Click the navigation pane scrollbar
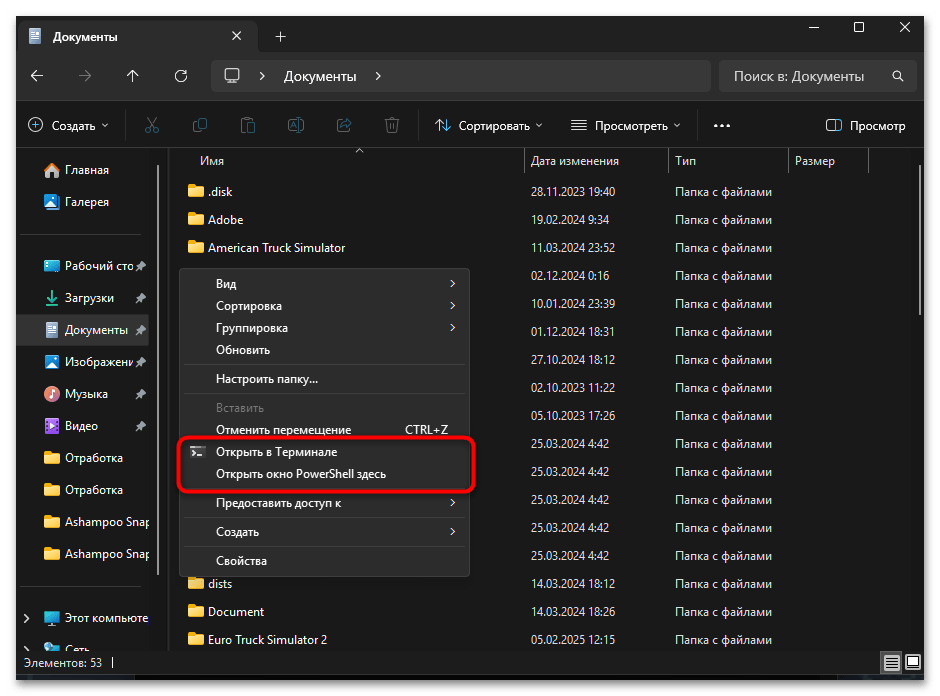Screen dimensions: 940x696 click(x=158, y=369)
